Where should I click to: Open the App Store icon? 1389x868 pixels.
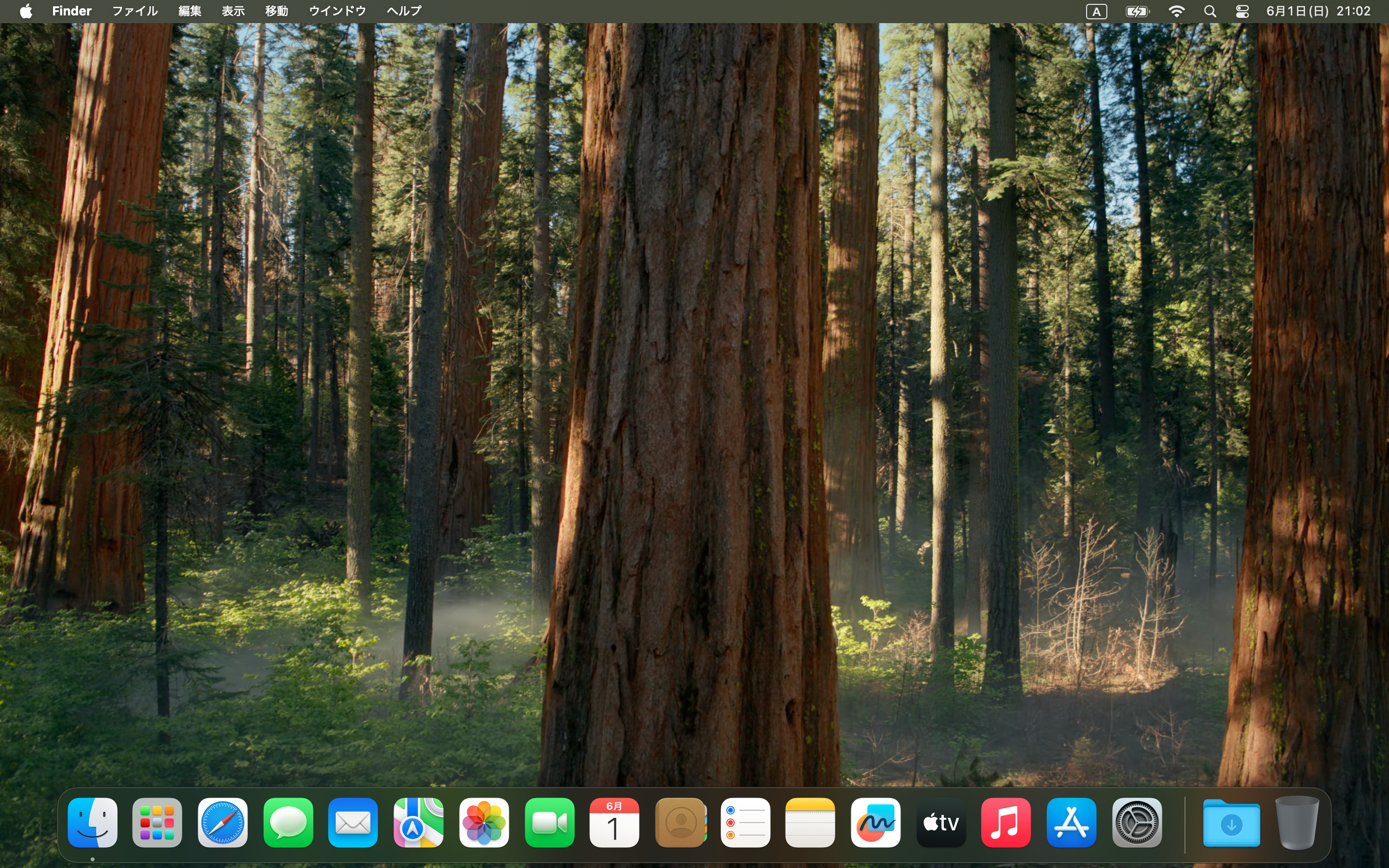tap(1071, 822)
